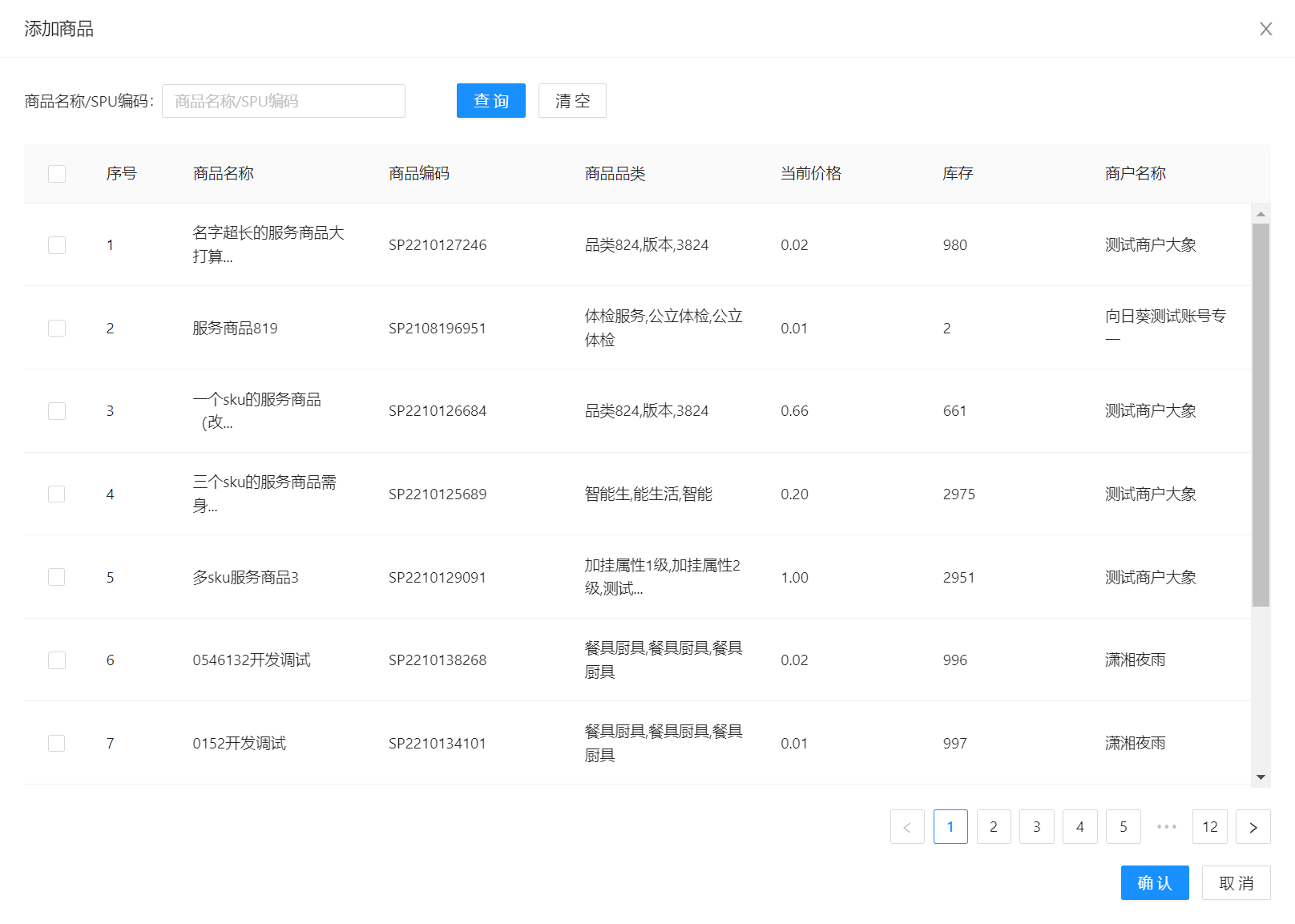Go to page 5
This screenshot has height=924, width=1295.
pyautogui.click(x=1124, y=827)
